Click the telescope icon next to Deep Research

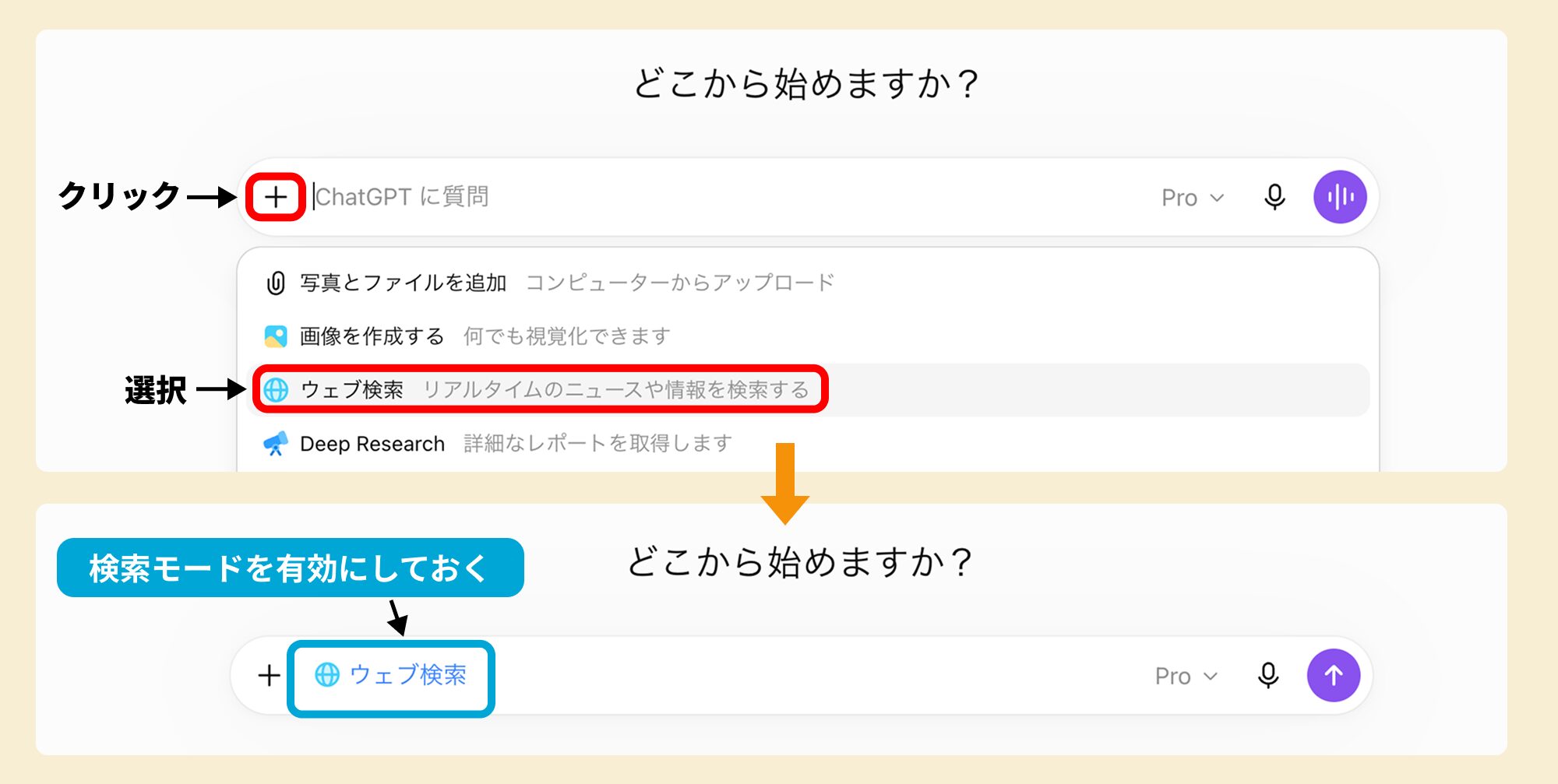tap(276, 444)
